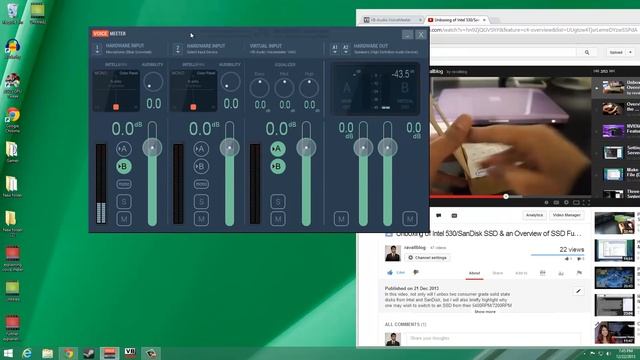Select the About tab under the video
Screen dimensions: 640x360
tap(474, 273)
